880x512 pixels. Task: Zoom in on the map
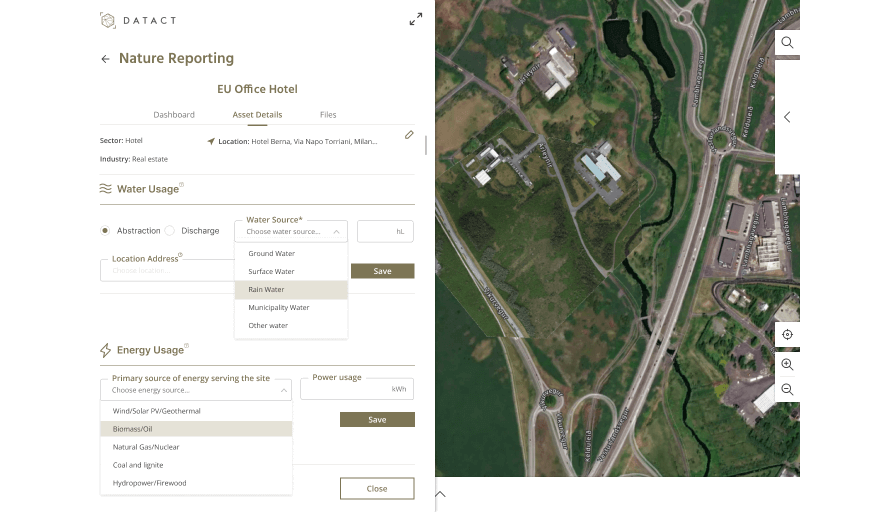click(787, 365)
